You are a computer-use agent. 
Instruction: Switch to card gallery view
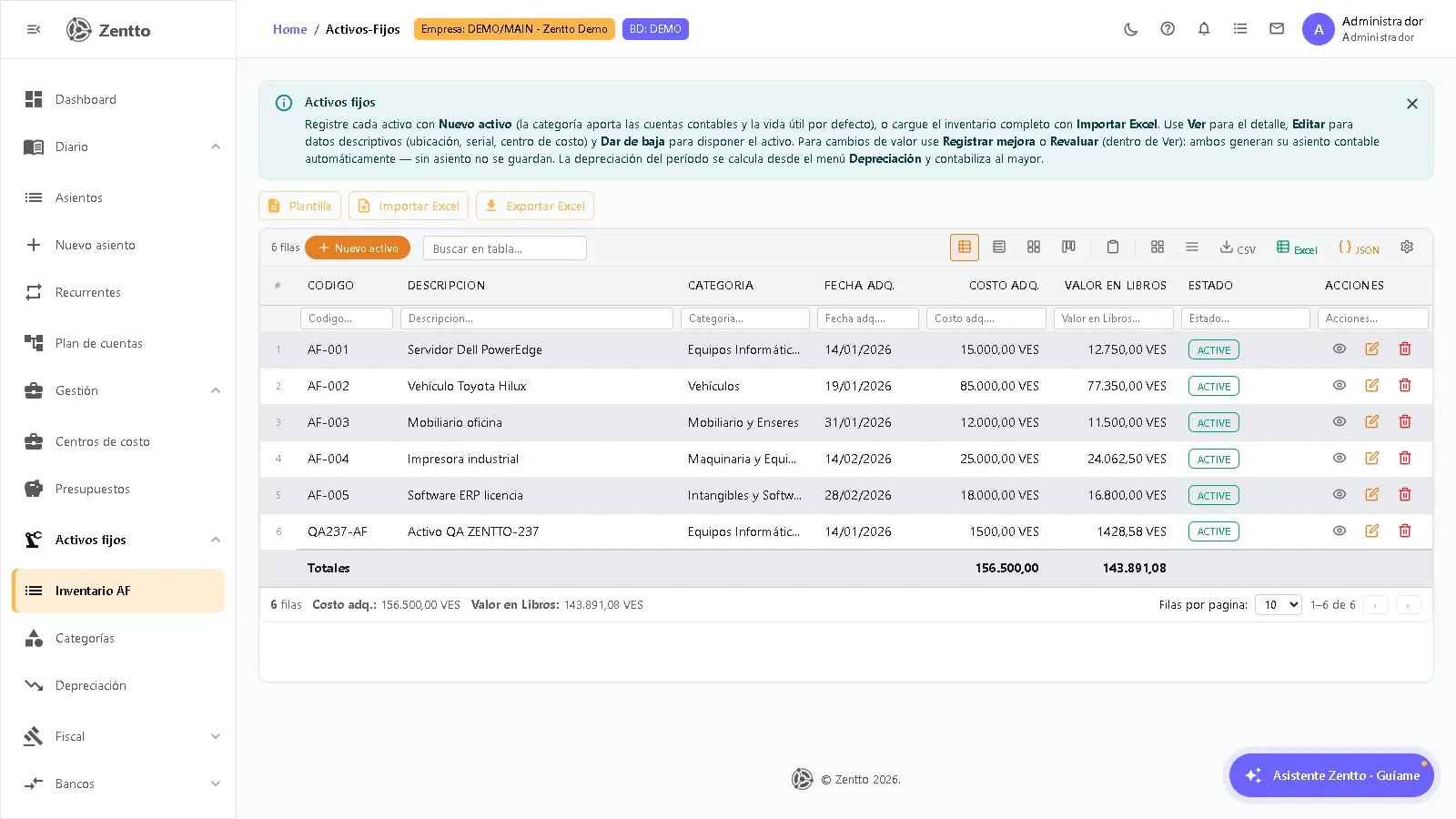[1034, 247]
